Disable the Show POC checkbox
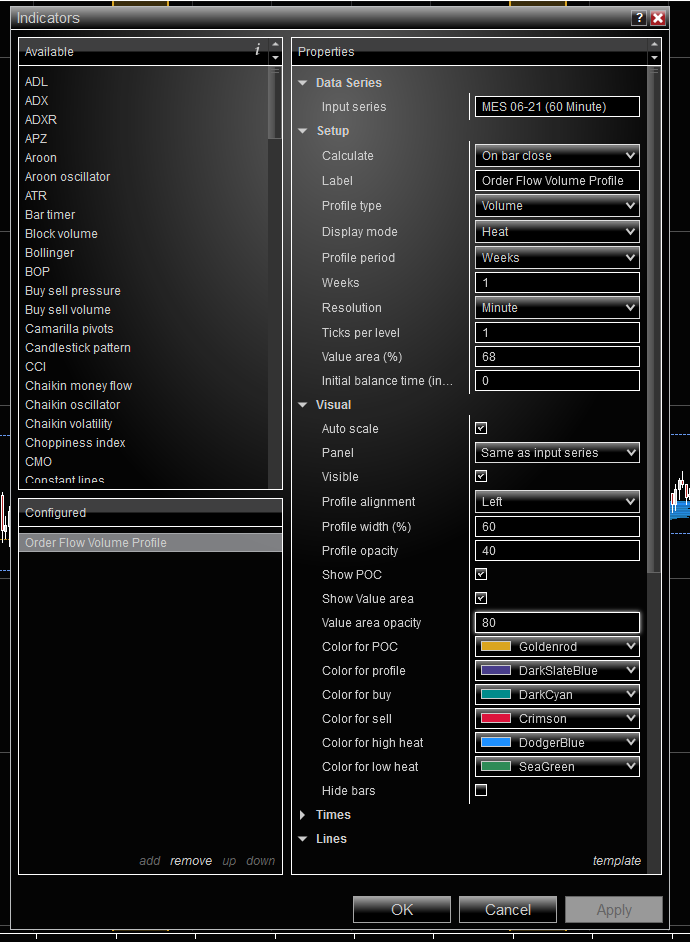 point(481,574)
